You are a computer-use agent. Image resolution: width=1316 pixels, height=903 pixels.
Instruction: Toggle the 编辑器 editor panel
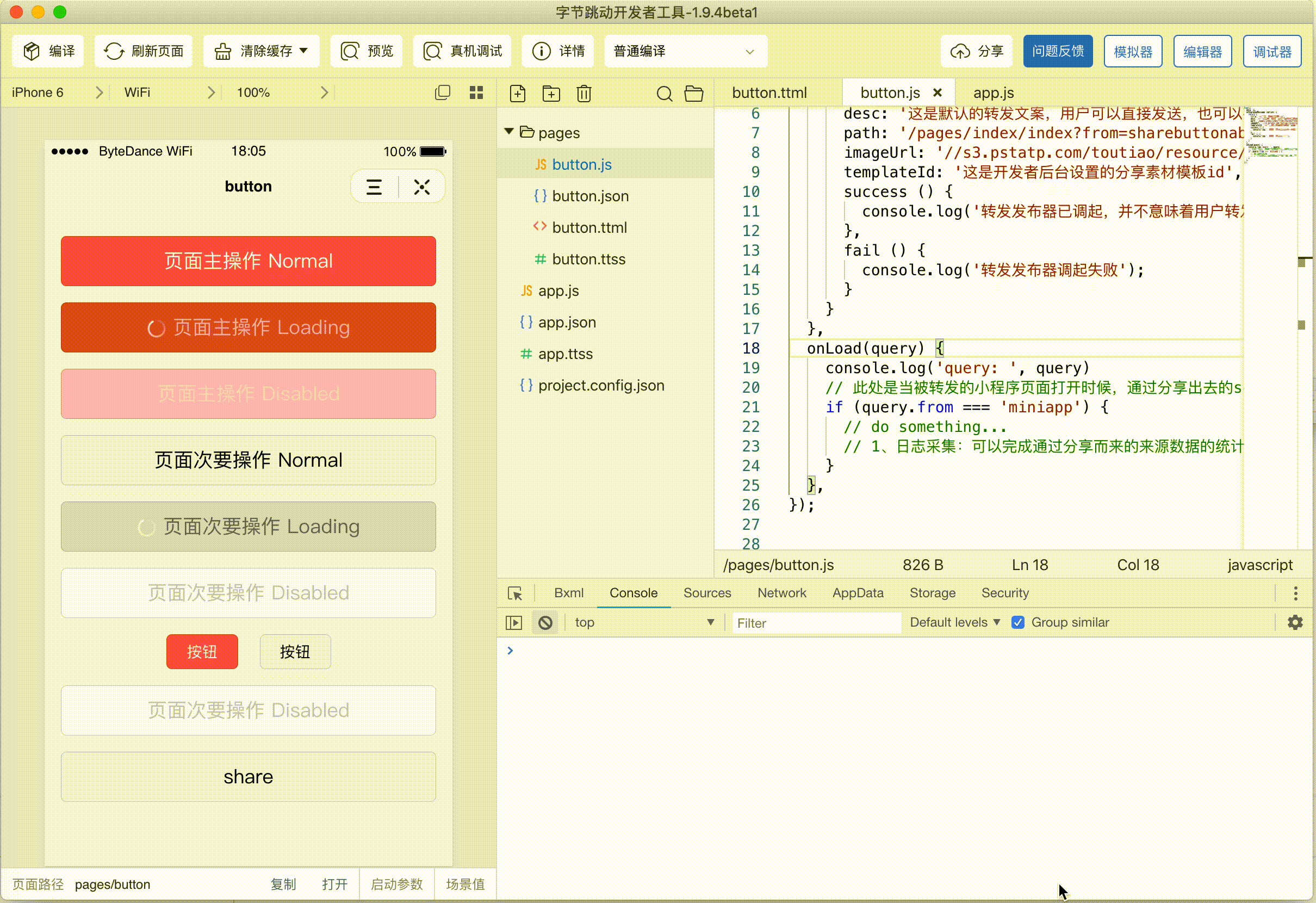[1202, 51]
